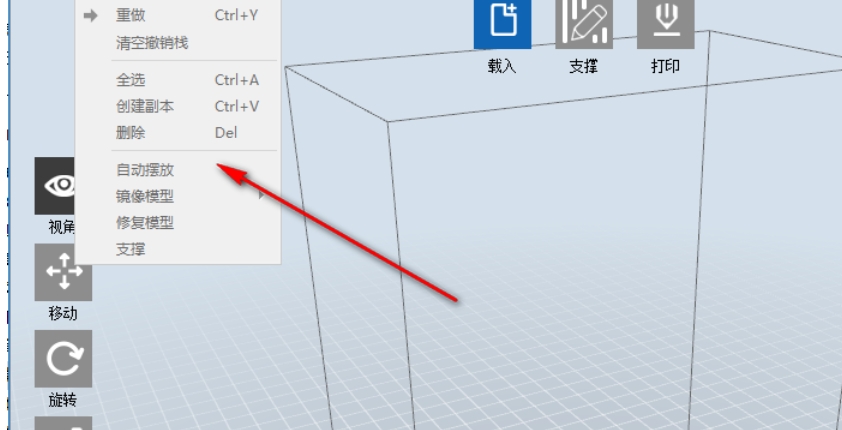Select the 视角 eye view icon
This screenshot has height=430, width=842.
coord(55,186)
